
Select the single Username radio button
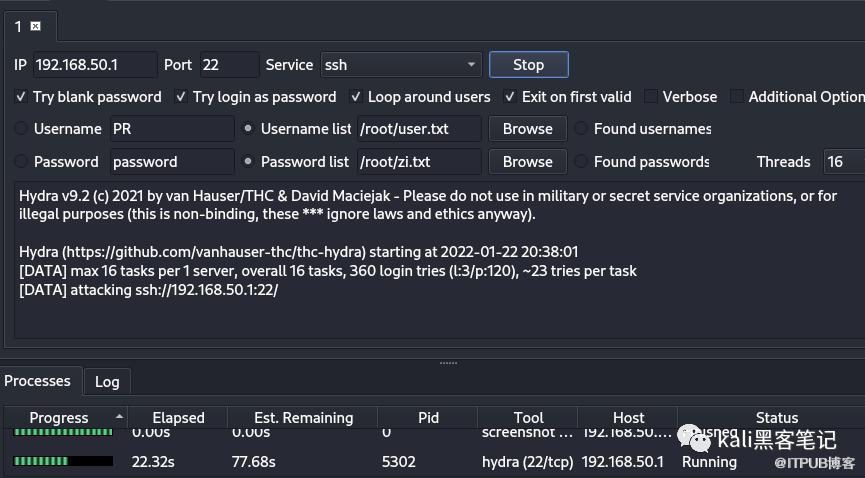coord(22,129)
